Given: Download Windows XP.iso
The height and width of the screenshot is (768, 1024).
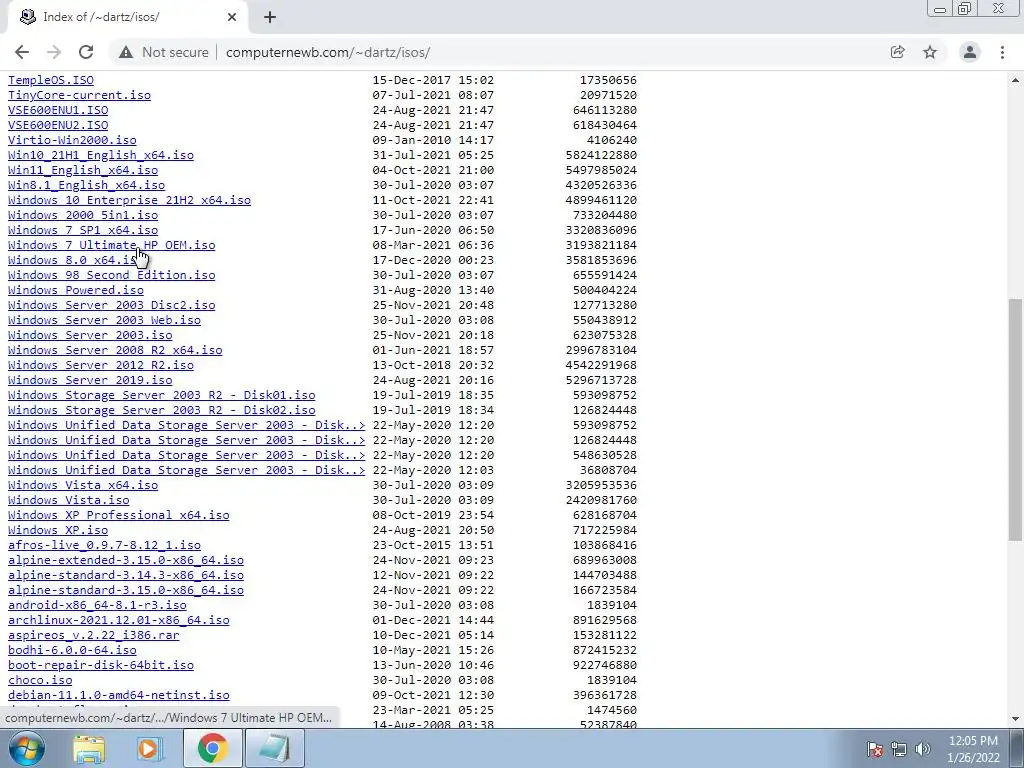Looking at the screenshot, I should (58, 531).
